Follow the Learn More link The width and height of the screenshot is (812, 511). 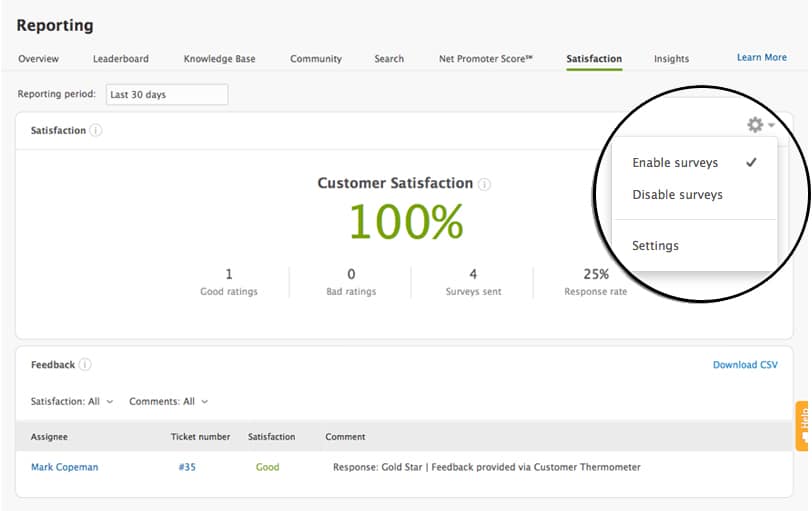point(762,57)
